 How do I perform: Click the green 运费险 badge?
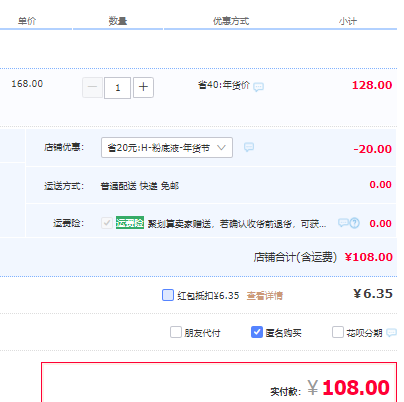[130, 222]
